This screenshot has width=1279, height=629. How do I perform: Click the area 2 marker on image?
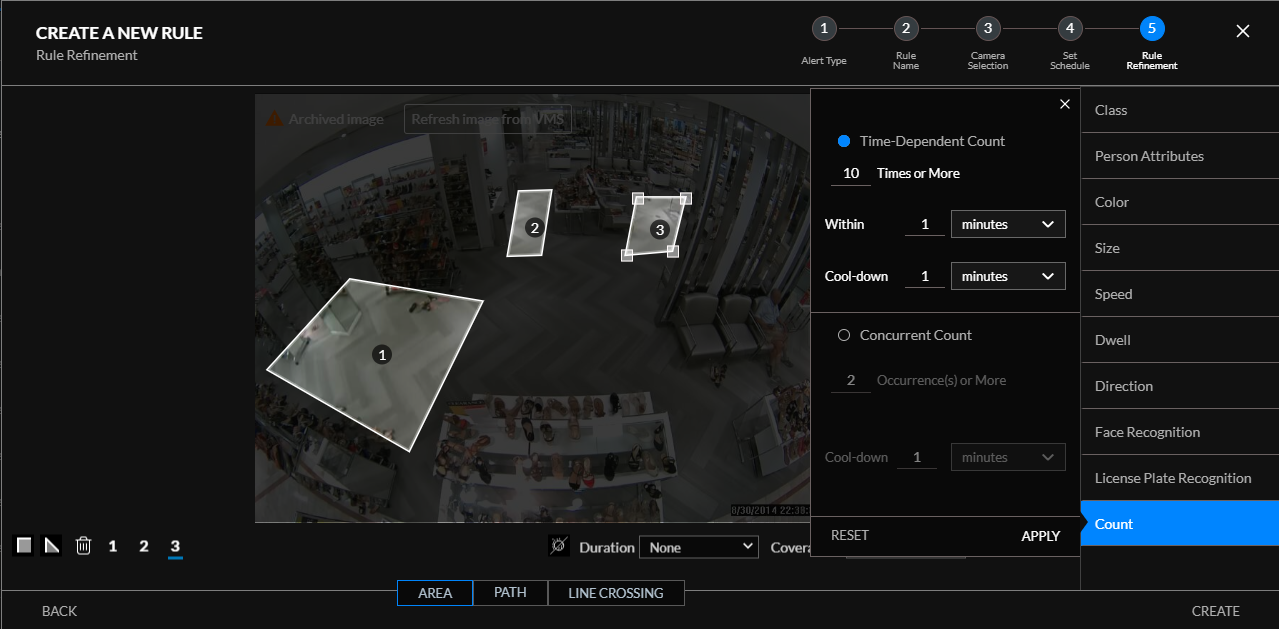click(x=535, y=227)
